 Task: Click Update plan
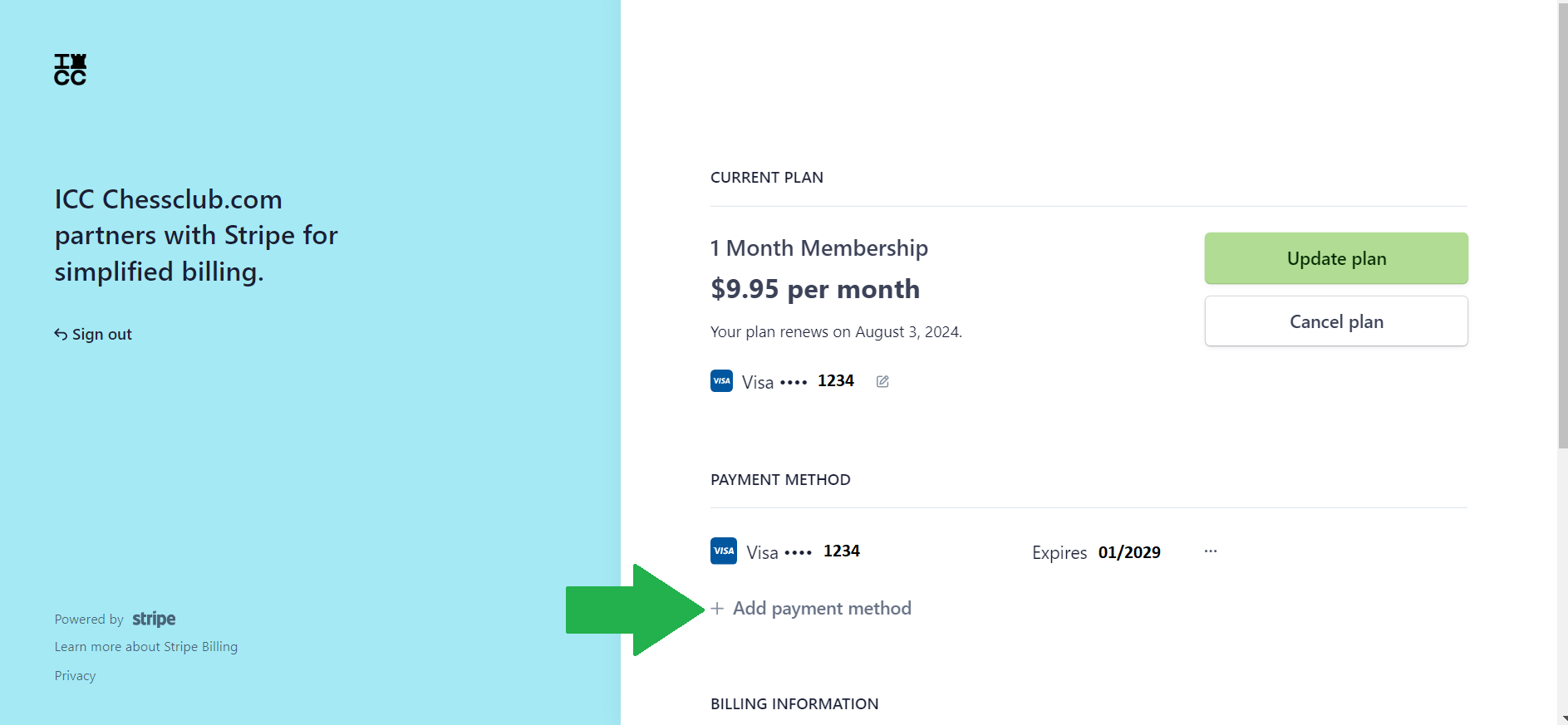1335,258
